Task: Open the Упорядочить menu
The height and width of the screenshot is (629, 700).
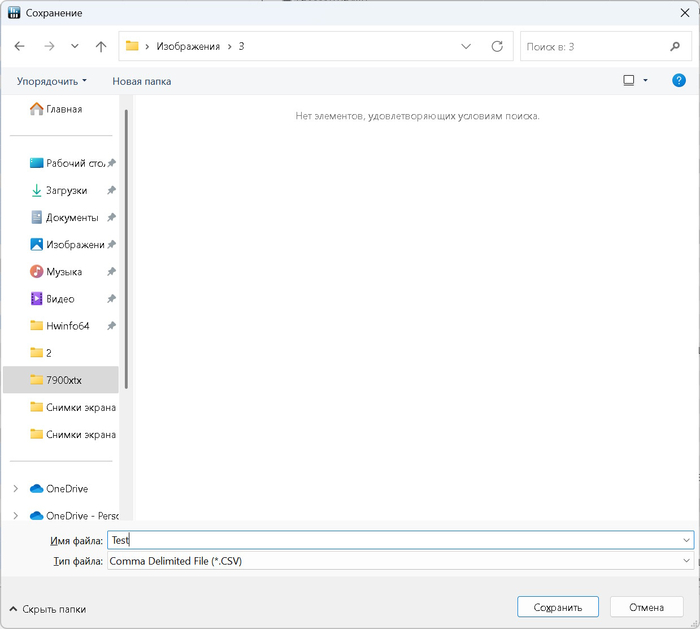Action: tap(52, 81)
